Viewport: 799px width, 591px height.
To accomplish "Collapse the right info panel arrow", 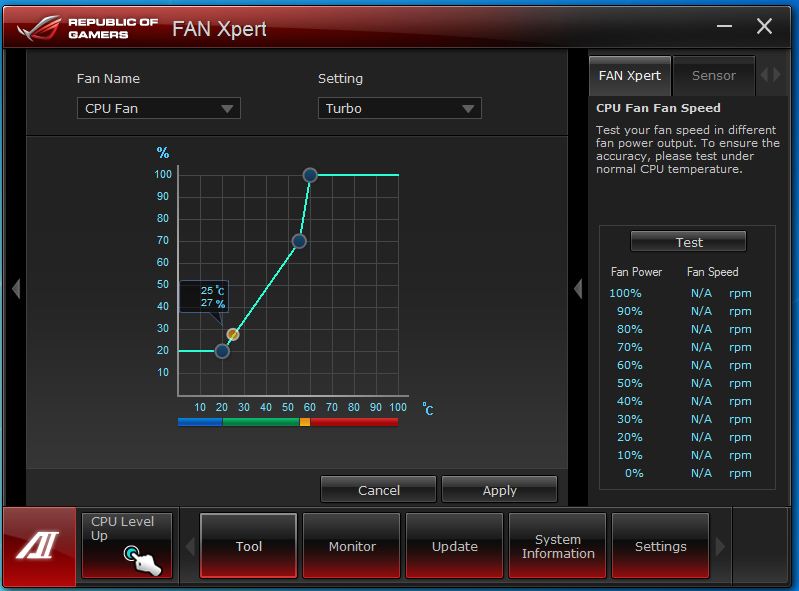I will click(578, 289).
